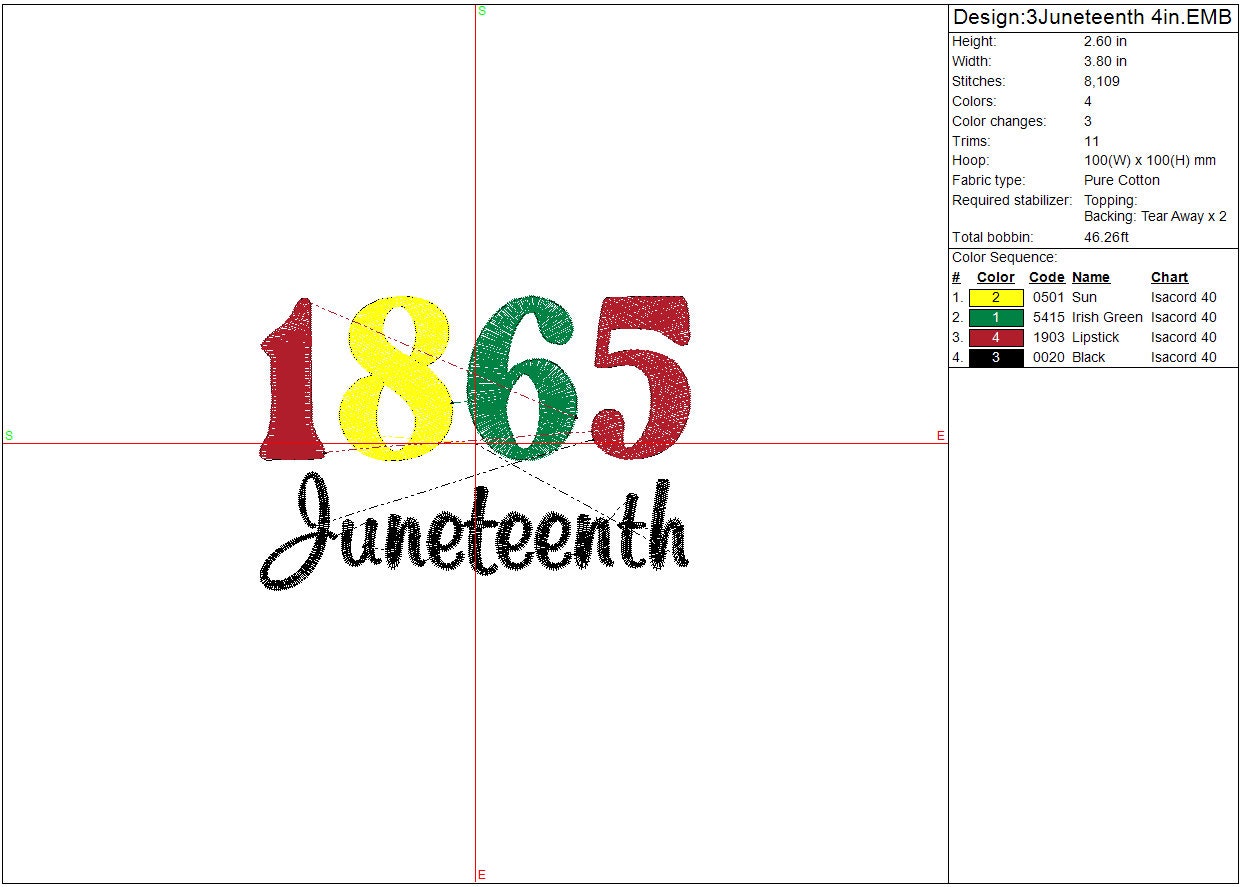
Task: Choose the Black color swatch
Action: coord(995,358)
